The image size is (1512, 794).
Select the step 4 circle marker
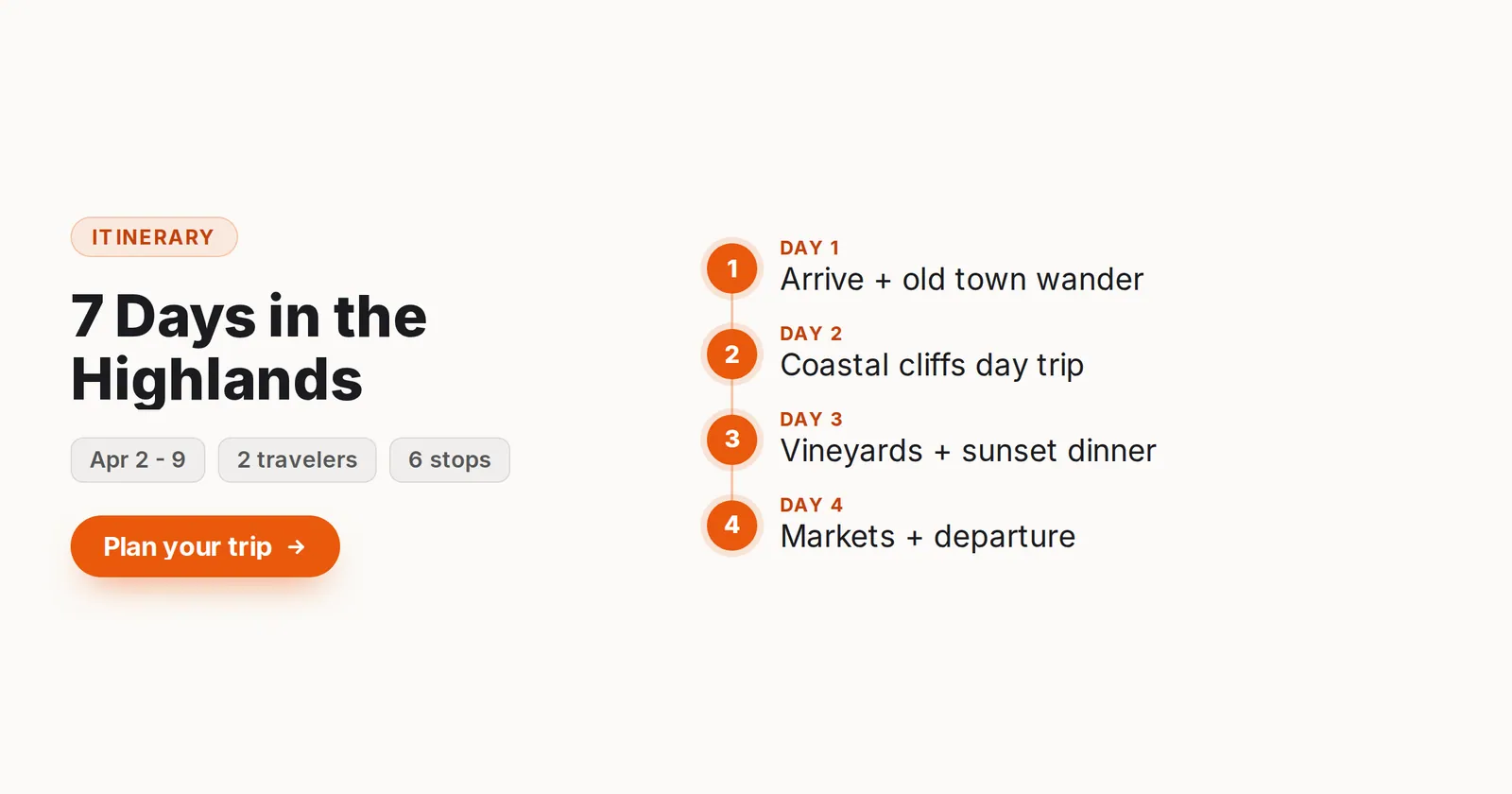(x=732, y=526)
